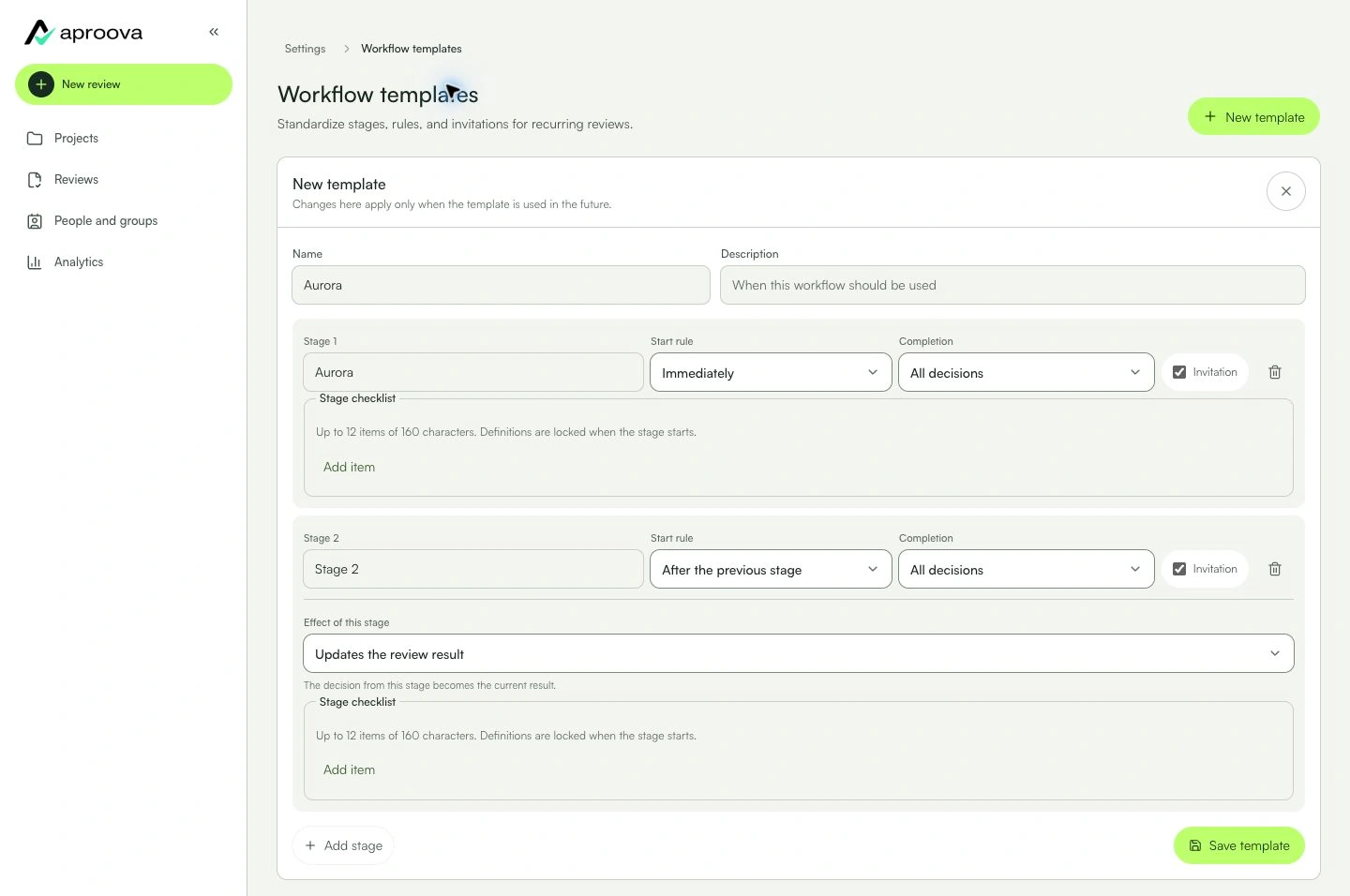
Task: Click plus icon of Add stage
Action: tap(310, 845)
